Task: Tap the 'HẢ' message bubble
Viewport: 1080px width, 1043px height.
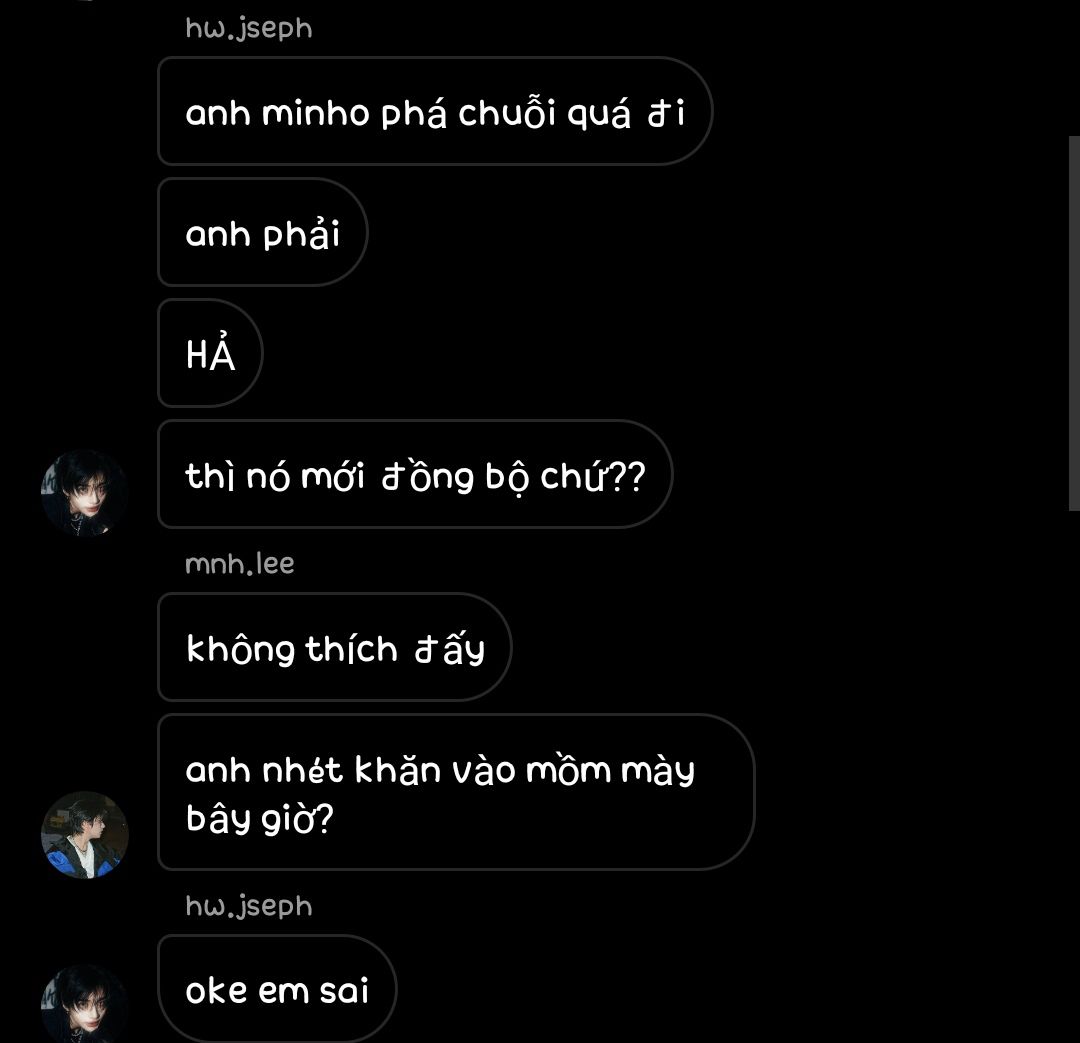Action: [210, 353]
